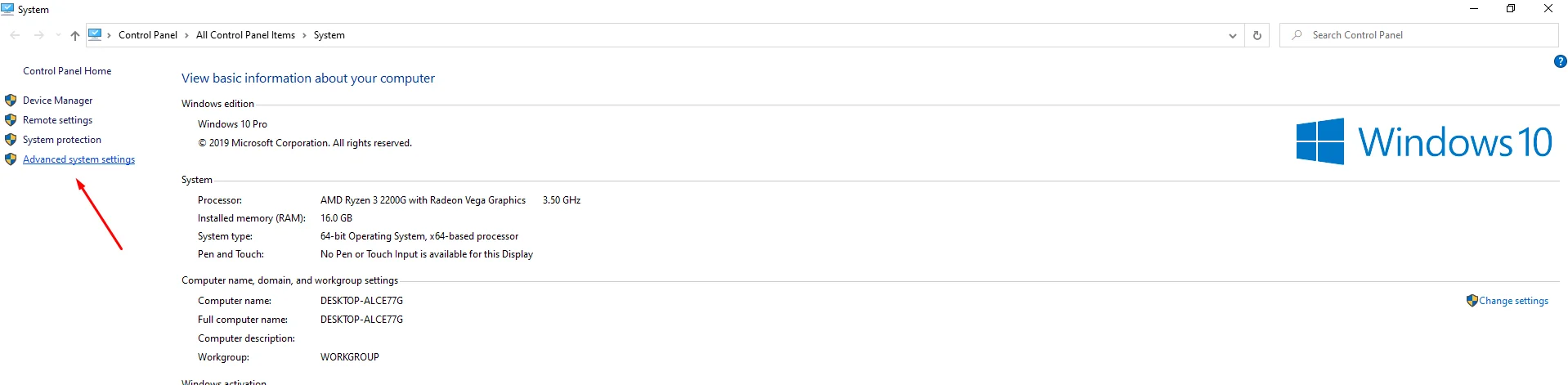Screen dimensions: 1568x385
Task: Open the address bar history dropdown
Action: tap(1233, 35)
